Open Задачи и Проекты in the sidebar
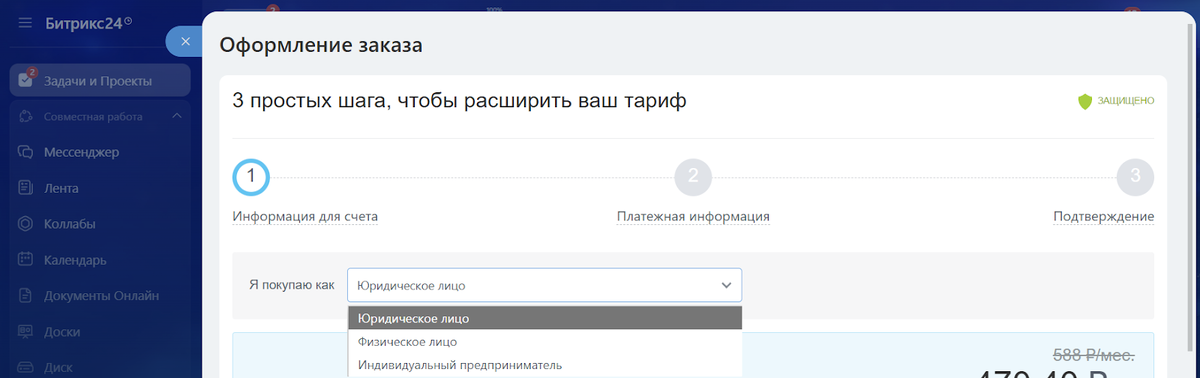1200x378 pixels. tap(100, 81)
